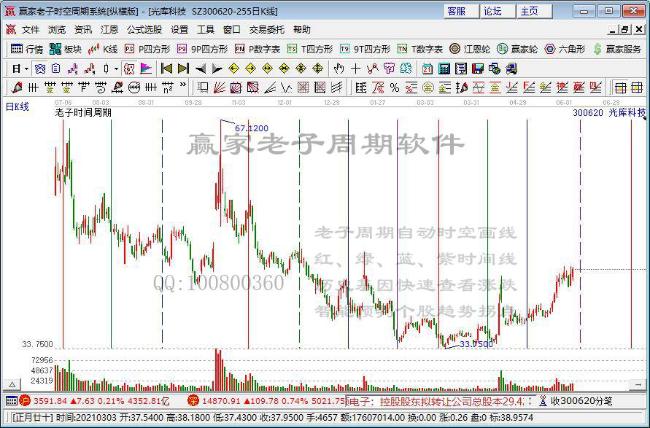Expand the candlestick style dropdown arrow

[x=116, y=69]
